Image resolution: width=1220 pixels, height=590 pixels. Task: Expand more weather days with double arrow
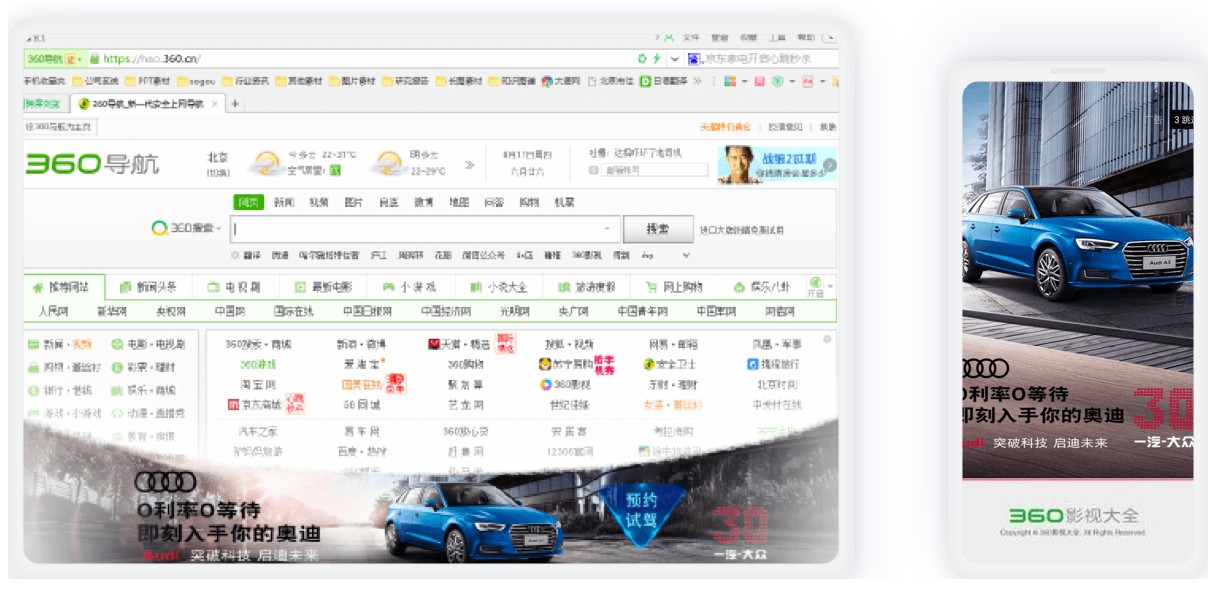click(x=470, y=165)
